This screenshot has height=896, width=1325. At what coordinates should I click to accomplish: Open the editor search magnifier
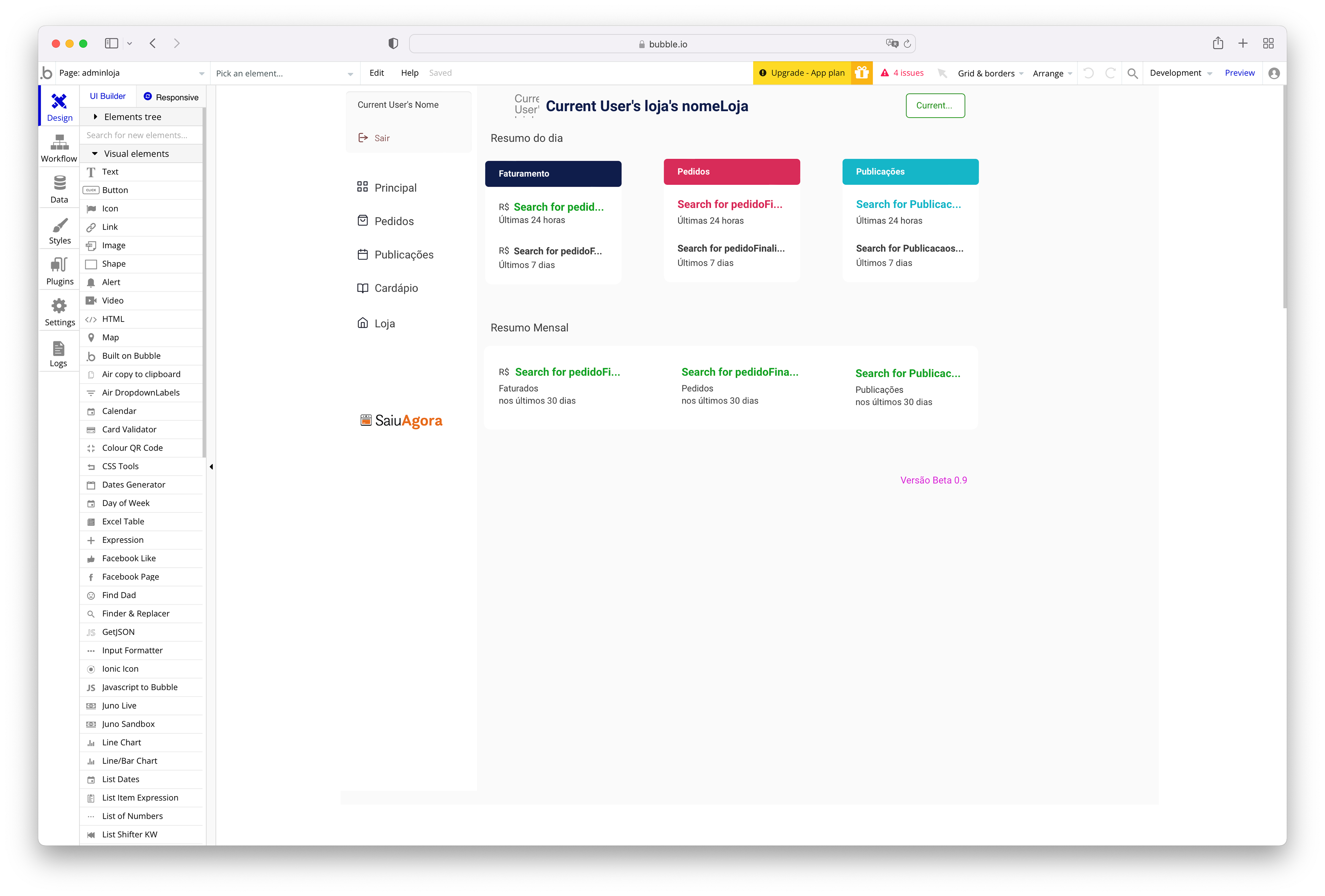tap(1132, 73)
